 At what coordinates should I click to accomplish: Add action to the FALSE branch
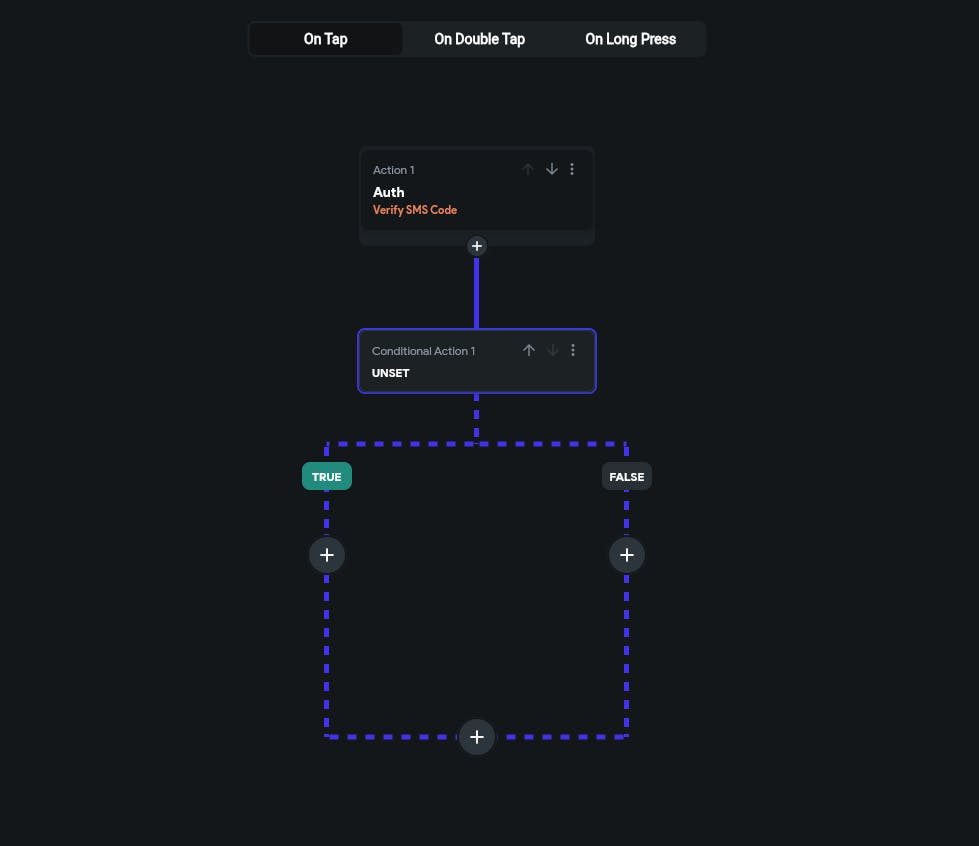pyautogui.click(x=626, y=555)
